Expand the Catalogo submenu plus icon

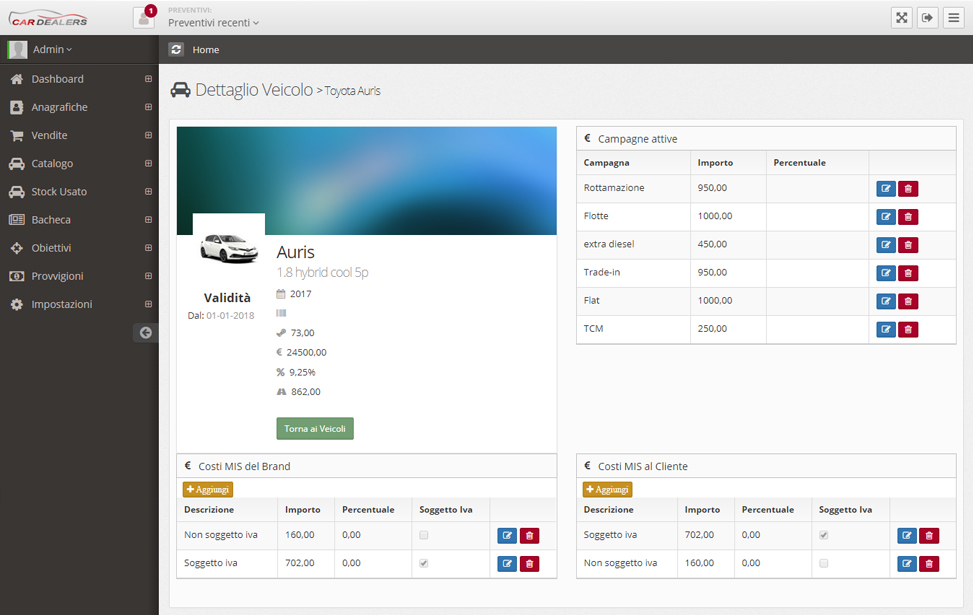pos(148,163)
